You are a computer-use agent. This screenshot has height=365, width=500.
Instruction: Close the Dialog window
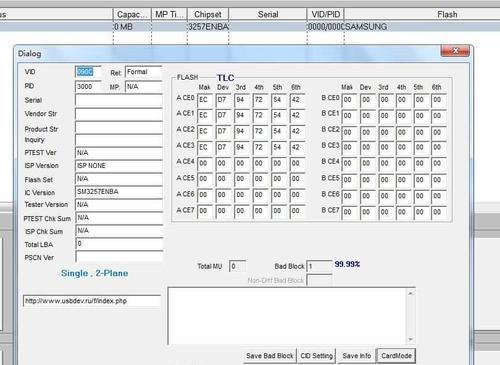point(455,51)
